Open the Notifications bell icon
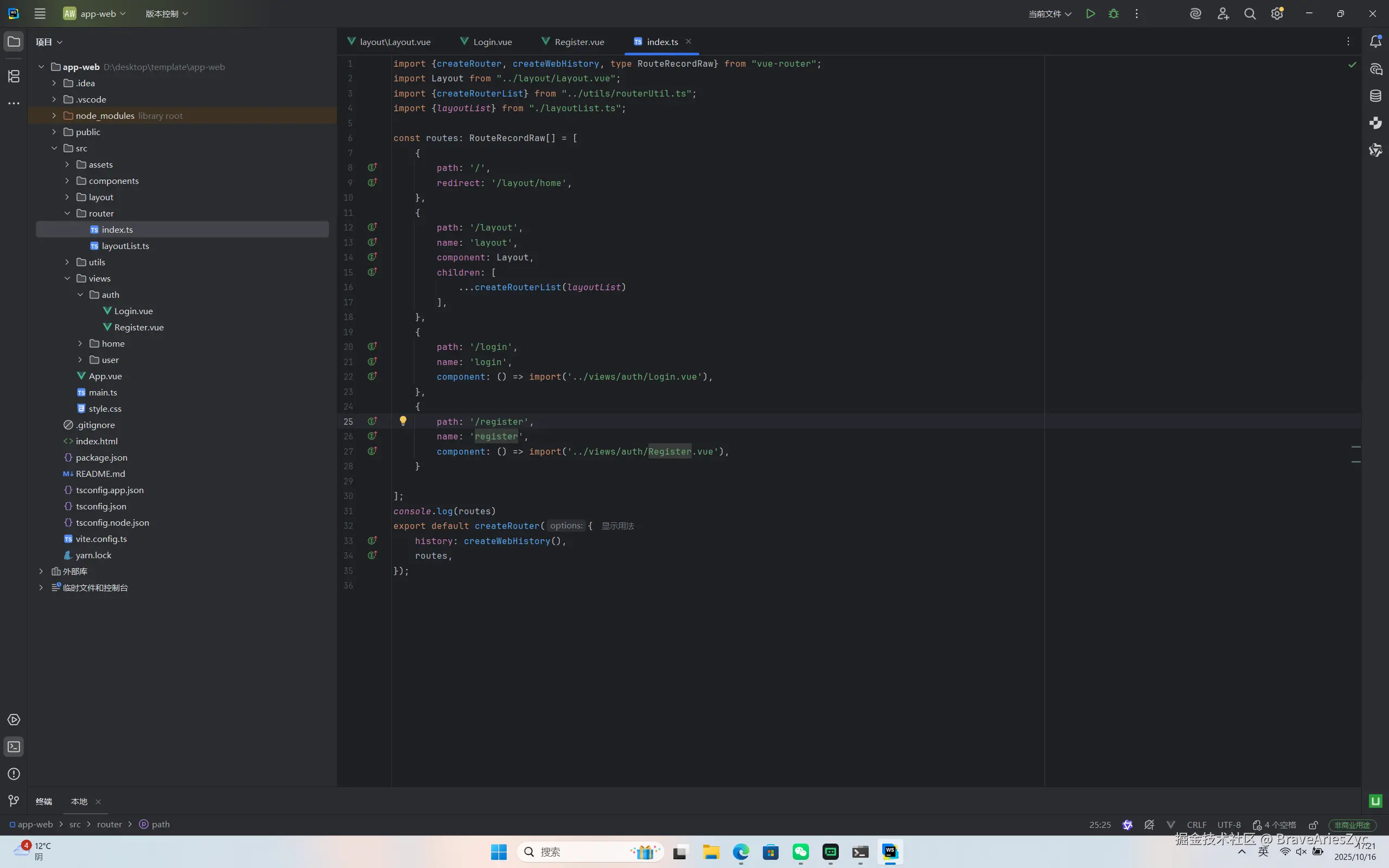The image size is (1389, 868). 1376,41
